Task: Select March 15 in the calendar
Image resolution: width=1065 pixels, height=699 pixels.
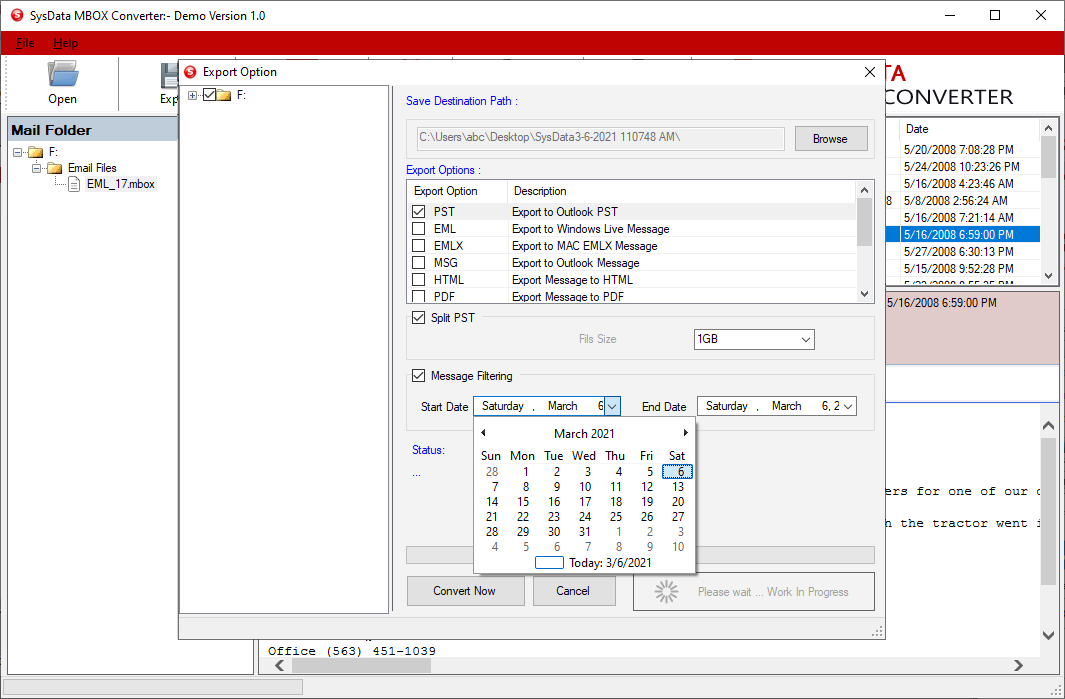Action: 522,502
